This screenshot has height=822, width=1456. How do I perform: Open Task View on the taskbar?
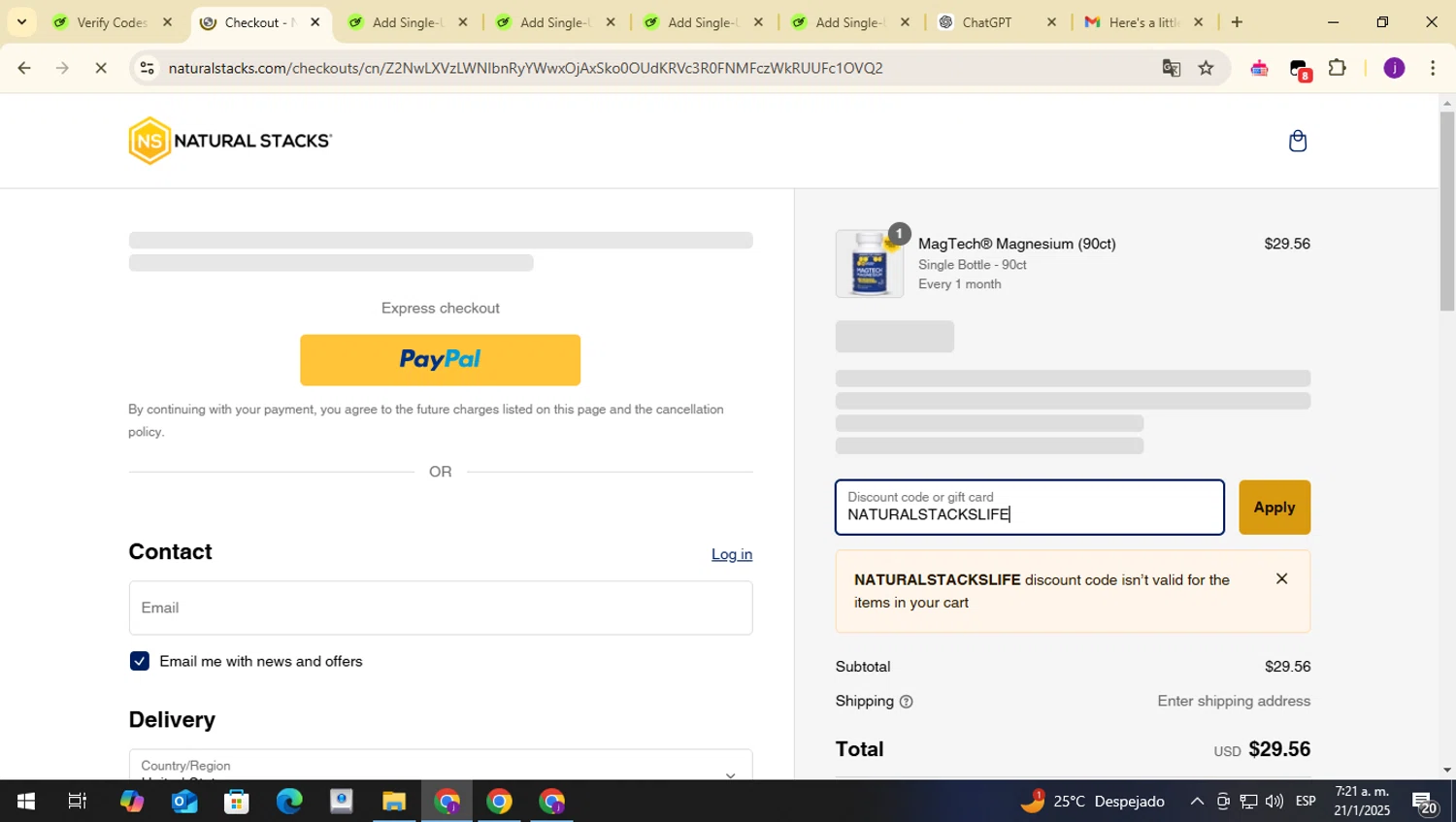(x=77, y=802)
